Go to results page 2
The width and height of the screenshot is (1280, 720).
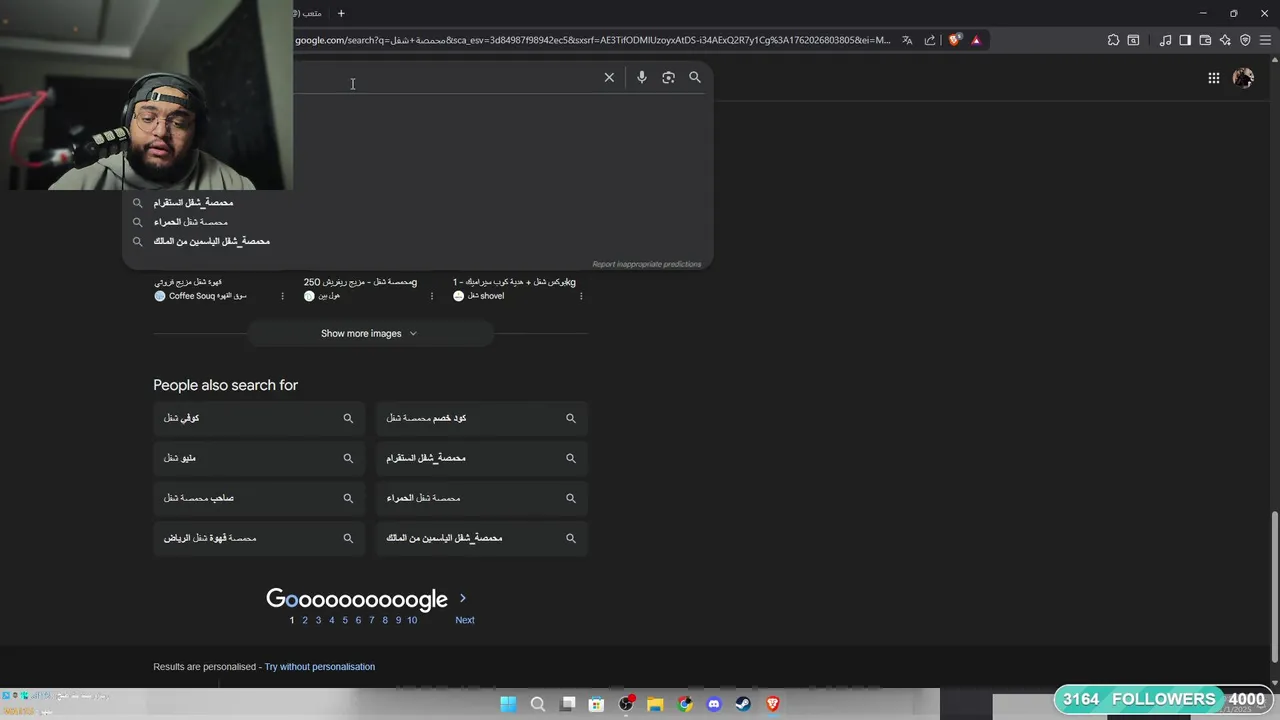click(305, 620)
